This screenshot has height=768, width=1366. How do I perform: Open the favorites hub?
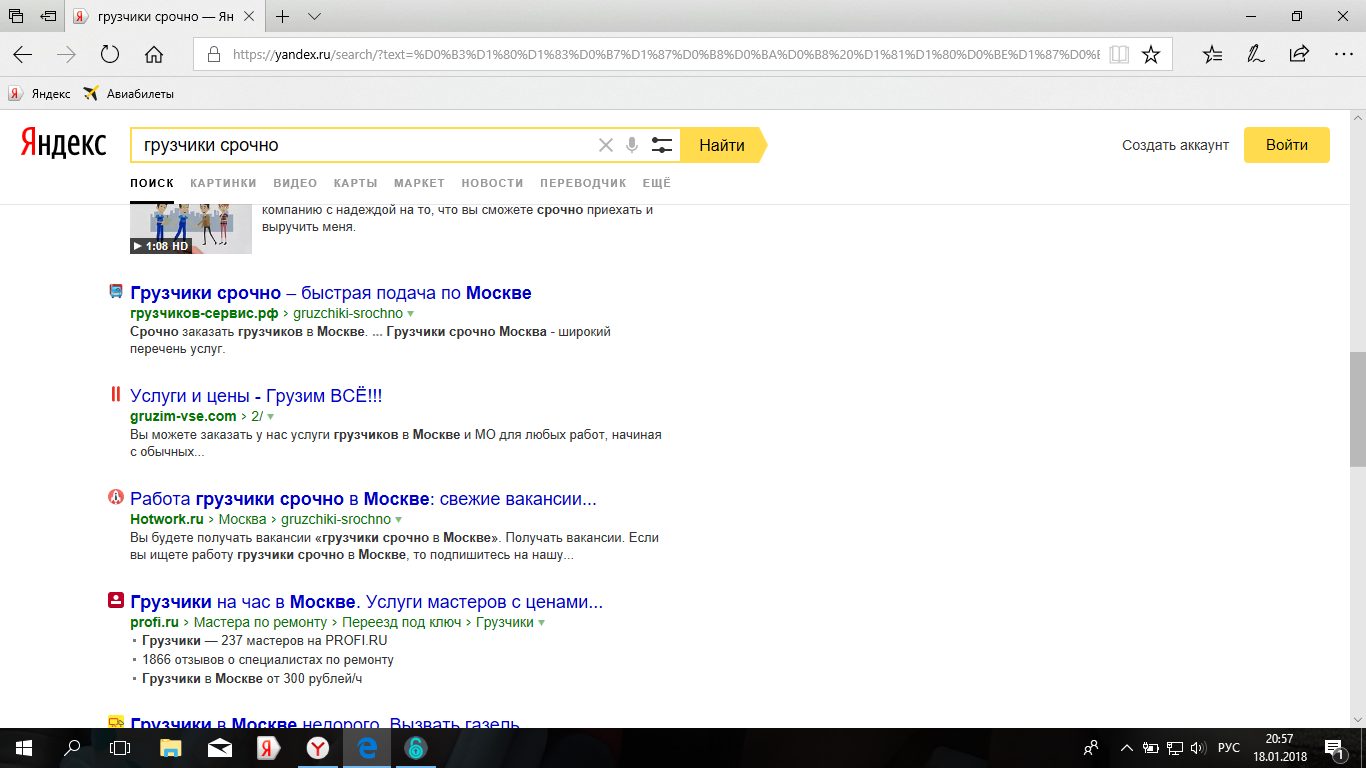tap(1212, 55)
